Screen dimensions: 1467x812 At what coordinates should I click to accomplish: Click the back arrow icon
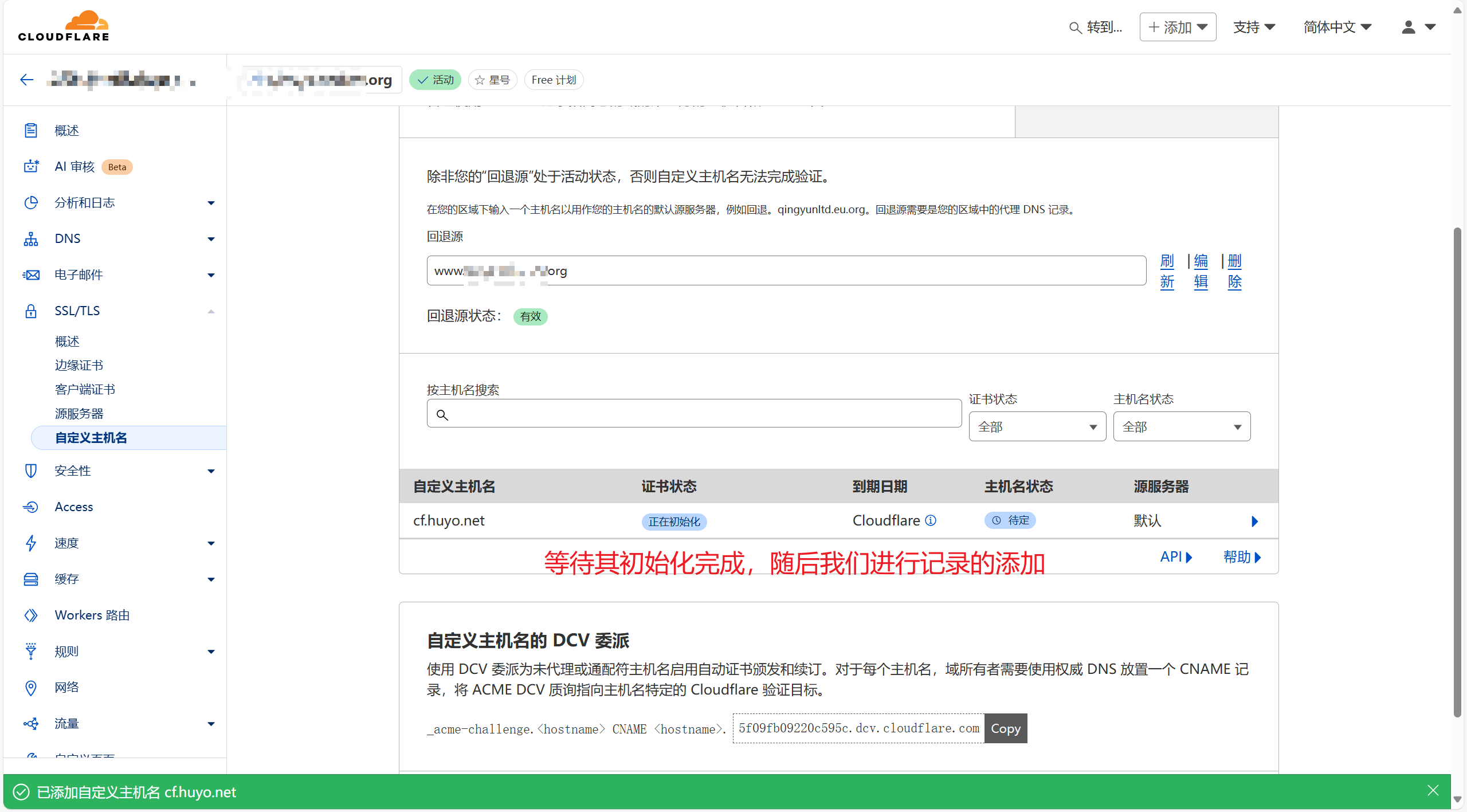point(26,80)
